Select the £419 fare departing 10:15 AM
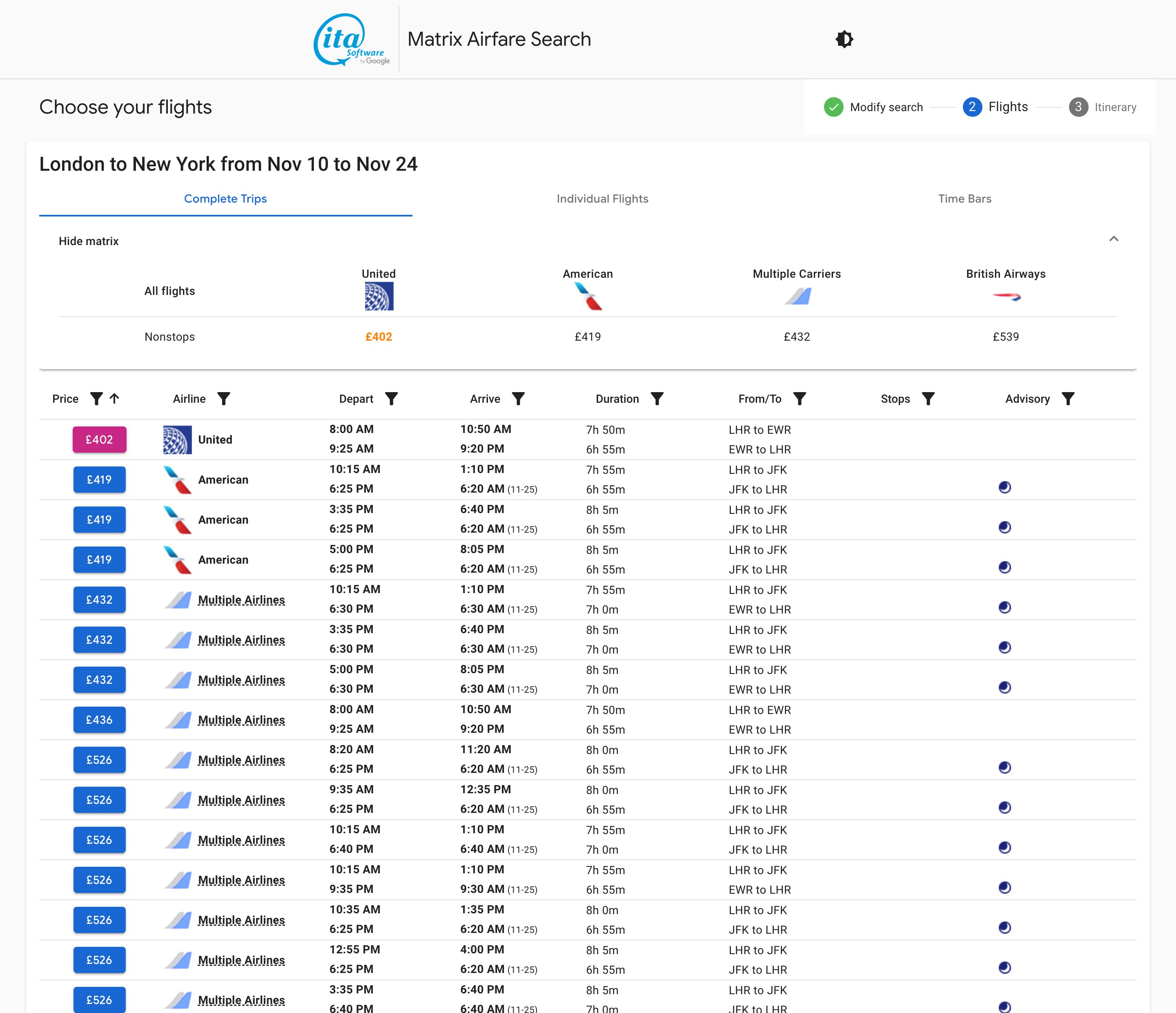This screenshot has height=1013, width=1176. 99,480
